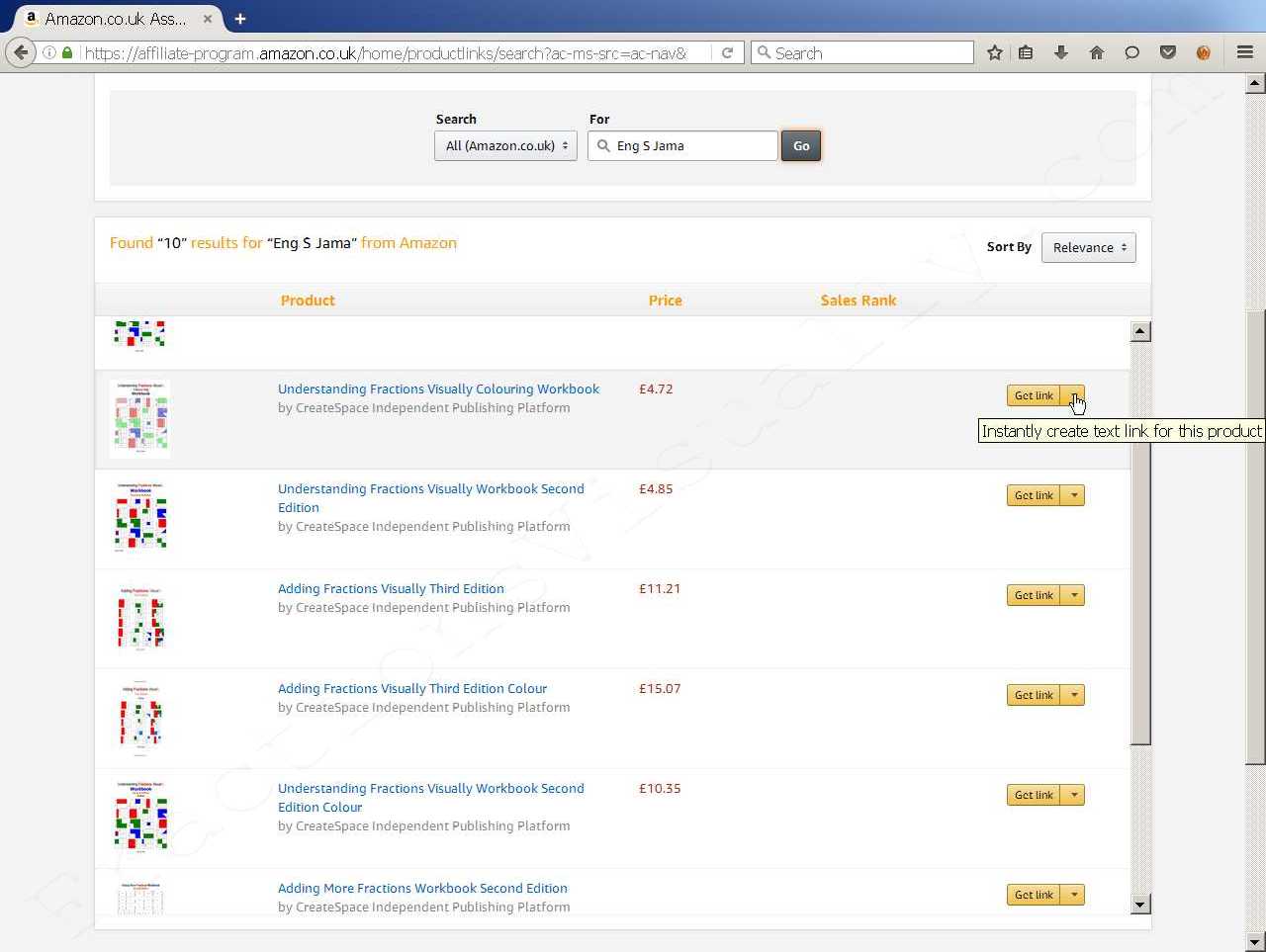Open Understanding Fractions Visually Workbook Second Edition £4.85 link

[x=431, y=497]
